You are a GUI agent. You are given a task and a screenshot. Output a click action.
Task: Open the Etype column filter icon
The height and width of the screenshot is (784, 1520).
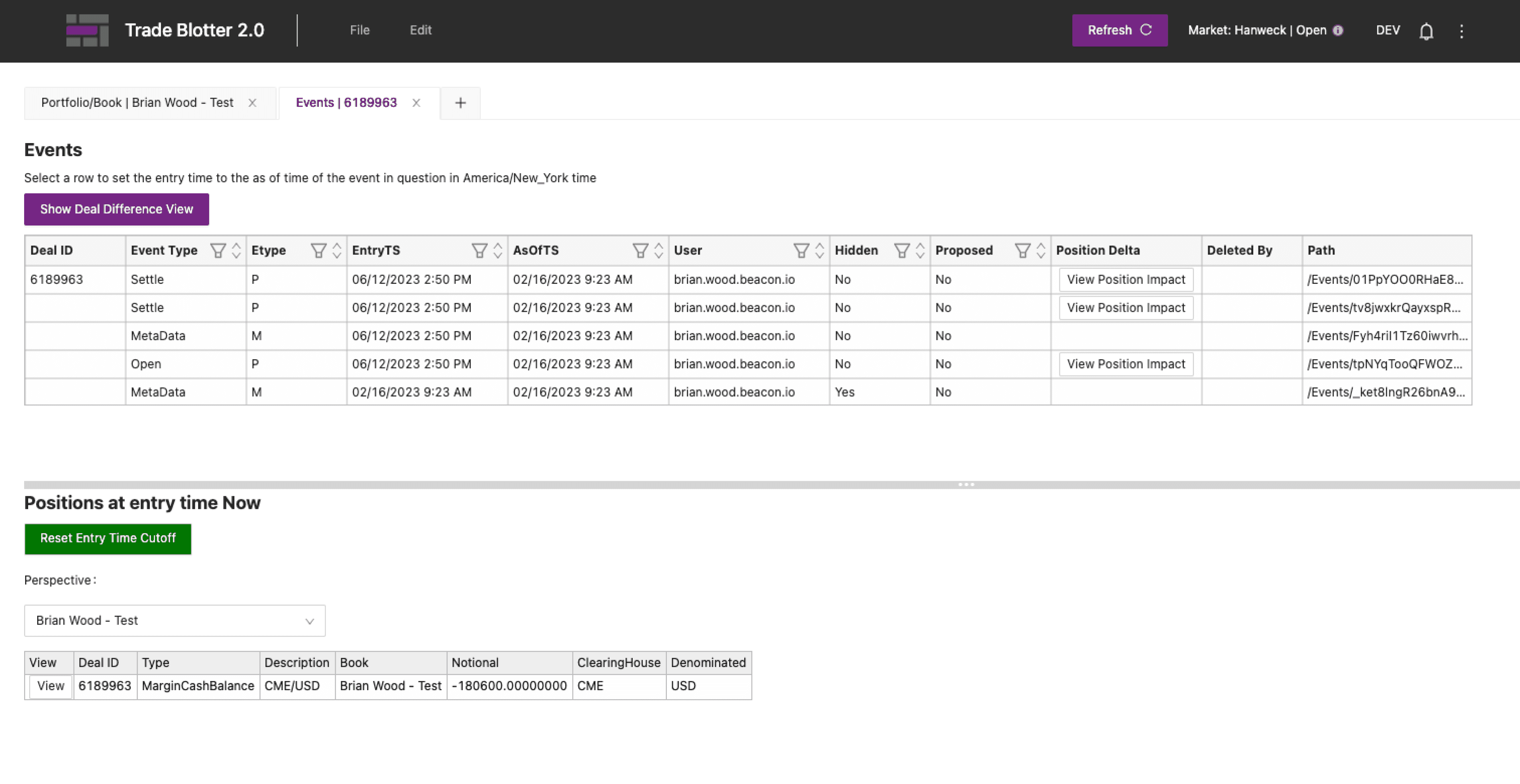(x=318, y=251)
